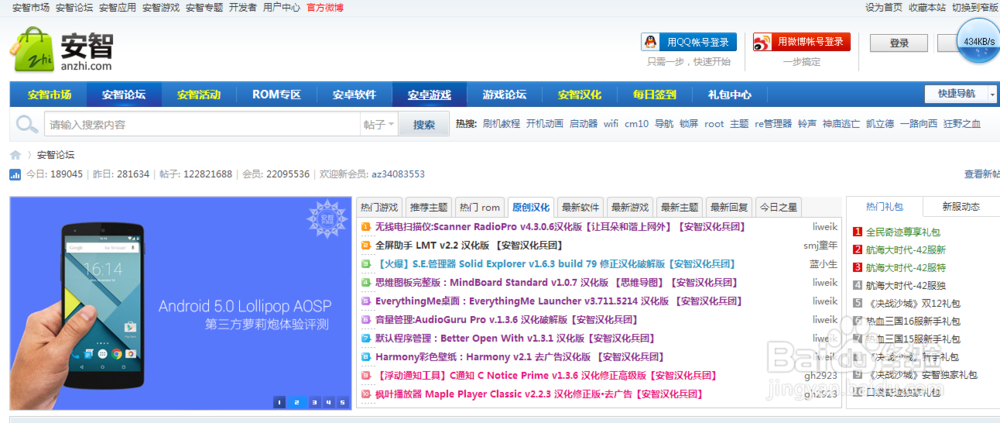Select banner slide indicator 2
Viewport: 1000px width, 423px height.
click(x=297, y=402)
